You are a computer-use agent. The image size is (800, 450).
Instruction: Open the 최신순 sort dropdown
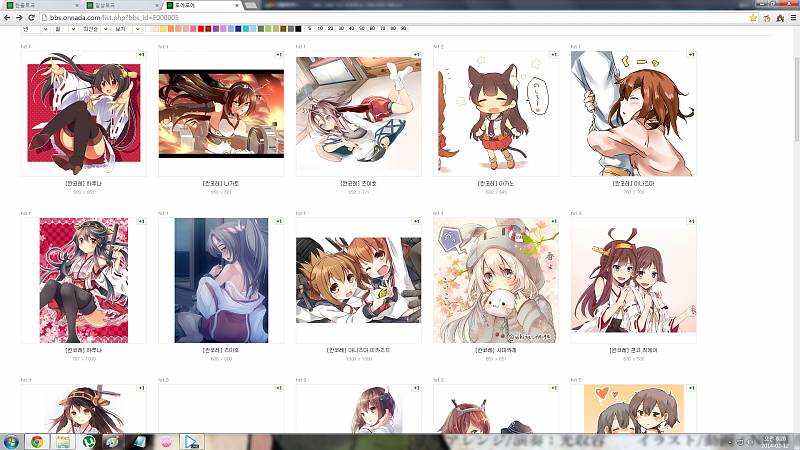coord(93,29)
